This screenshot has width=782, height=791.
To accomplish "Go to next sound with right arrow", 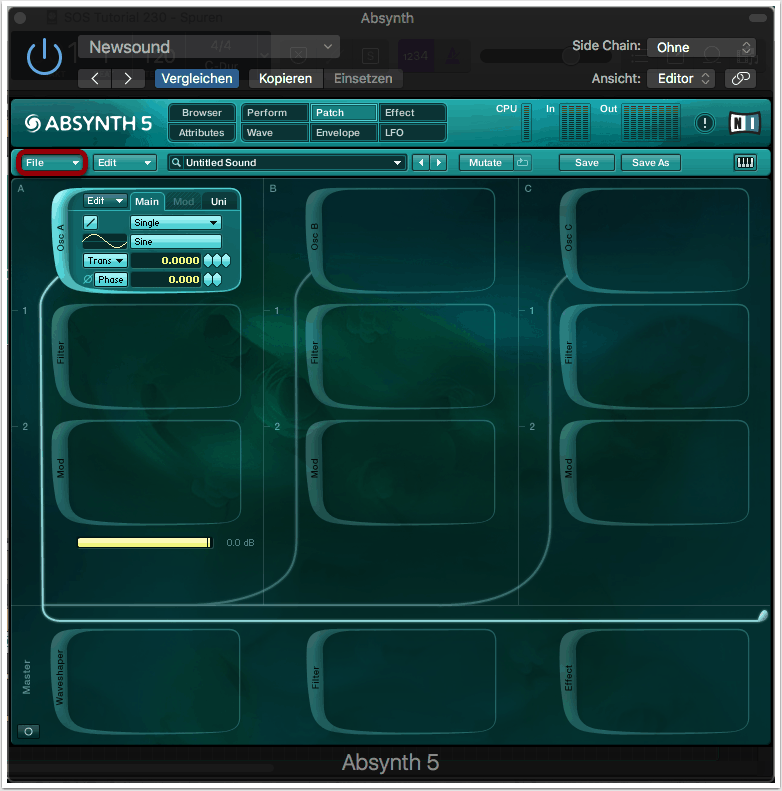I will click(438, 163).
